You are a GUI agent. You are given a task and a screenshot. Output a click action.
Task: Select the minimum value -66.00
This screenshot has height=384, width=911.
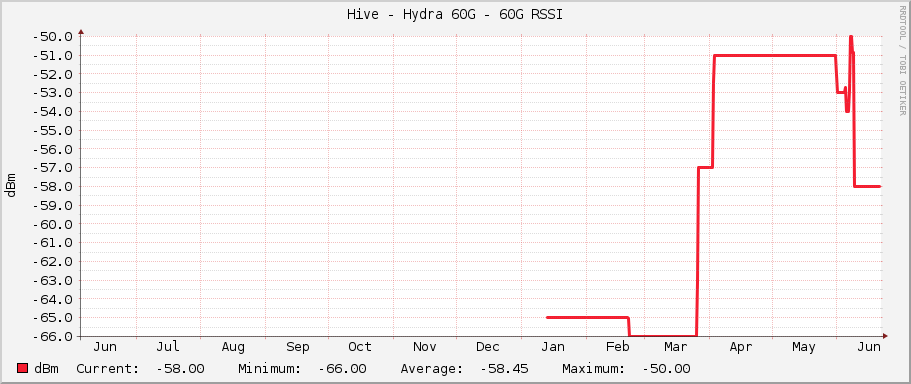(343, 369)
